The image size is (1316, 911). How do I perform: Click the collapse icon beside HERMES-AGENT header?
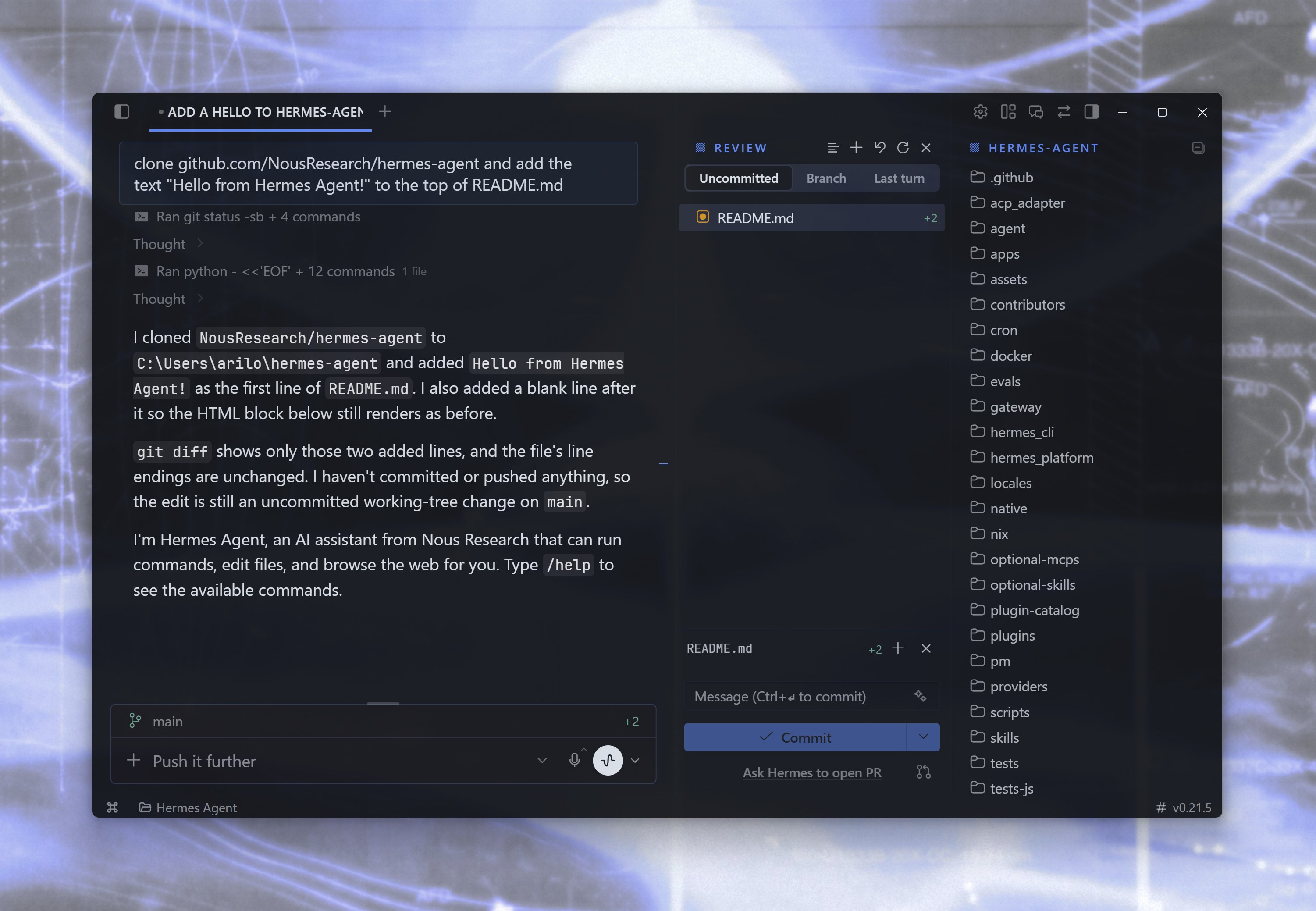pos(1199,148)
